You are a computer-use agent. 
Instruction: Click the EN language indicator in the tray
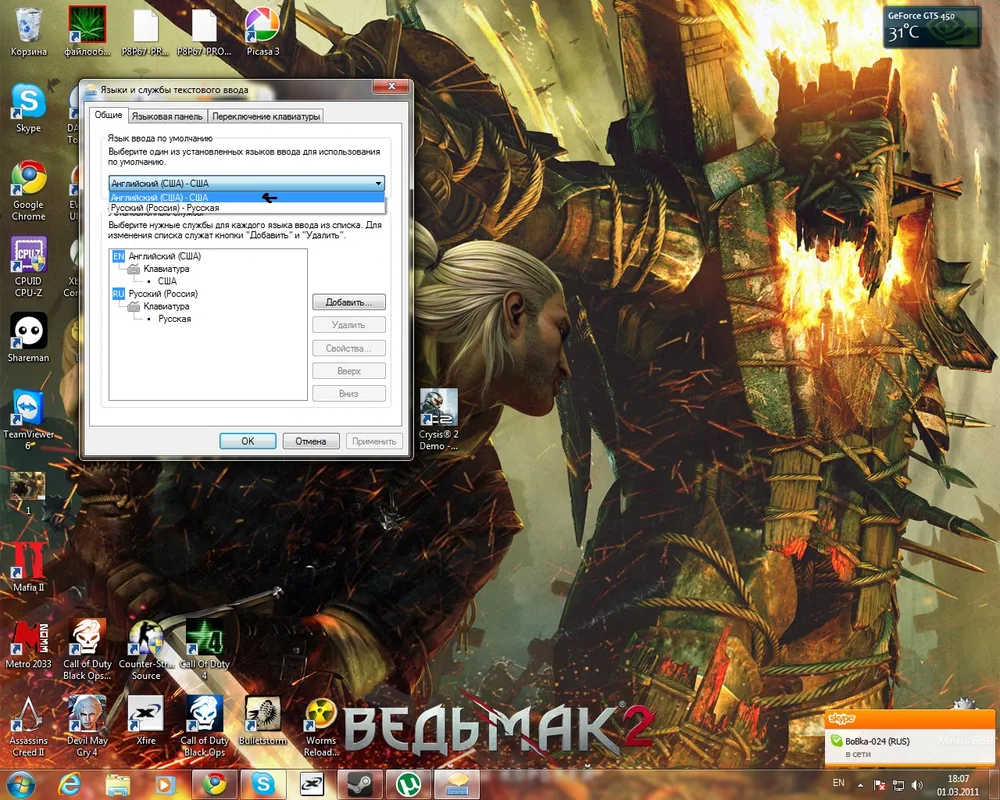click(x=838, y=781)
